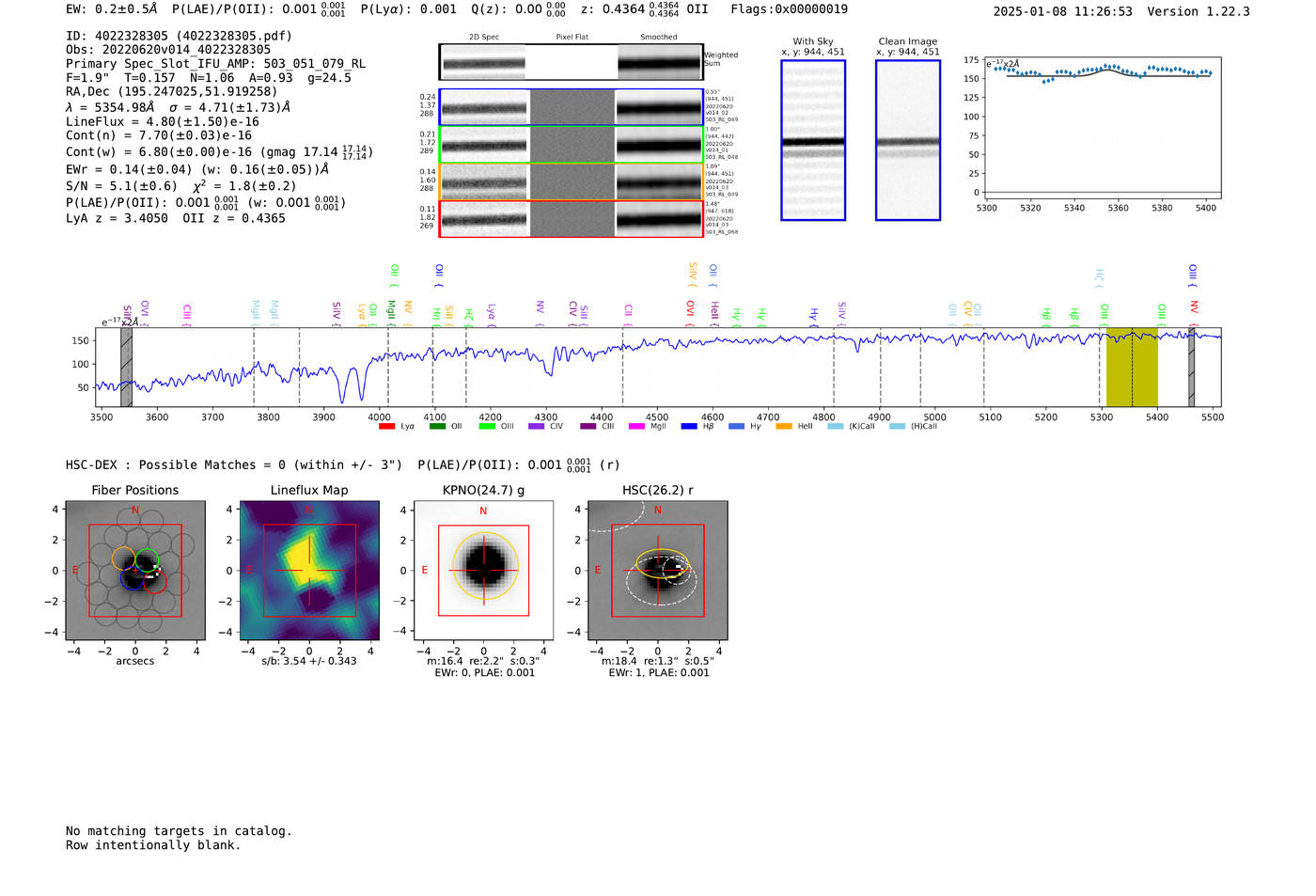Select the red-bordered 2D spectrum row

coord(571,218)
